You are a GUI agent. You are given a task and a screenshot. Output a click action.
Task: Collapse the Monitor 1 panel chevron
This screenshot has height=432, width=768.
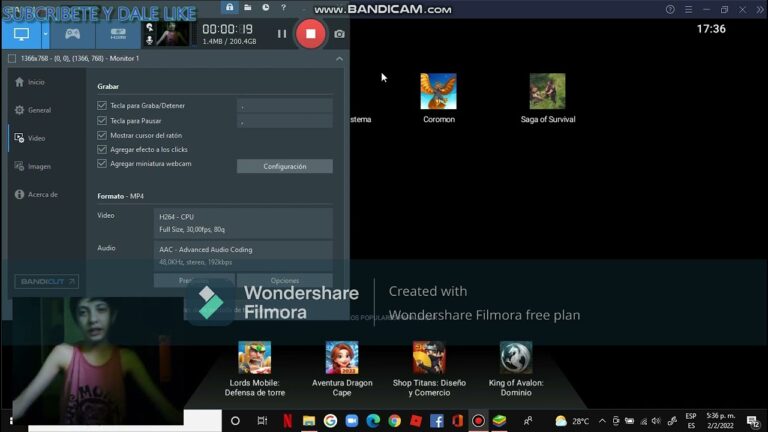339,59
